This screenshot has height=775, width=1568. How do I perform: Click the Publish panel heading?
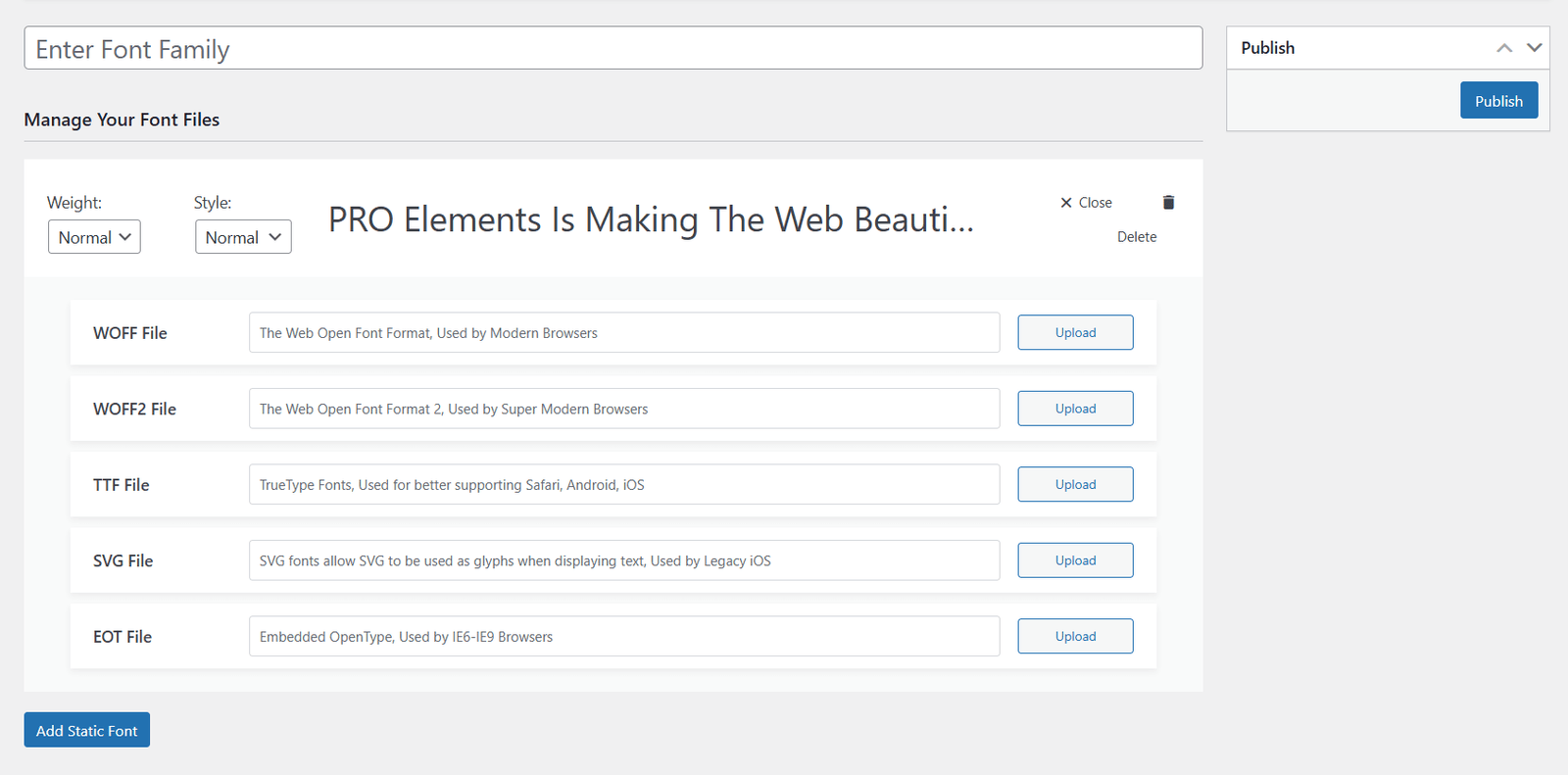[1267, 48]
